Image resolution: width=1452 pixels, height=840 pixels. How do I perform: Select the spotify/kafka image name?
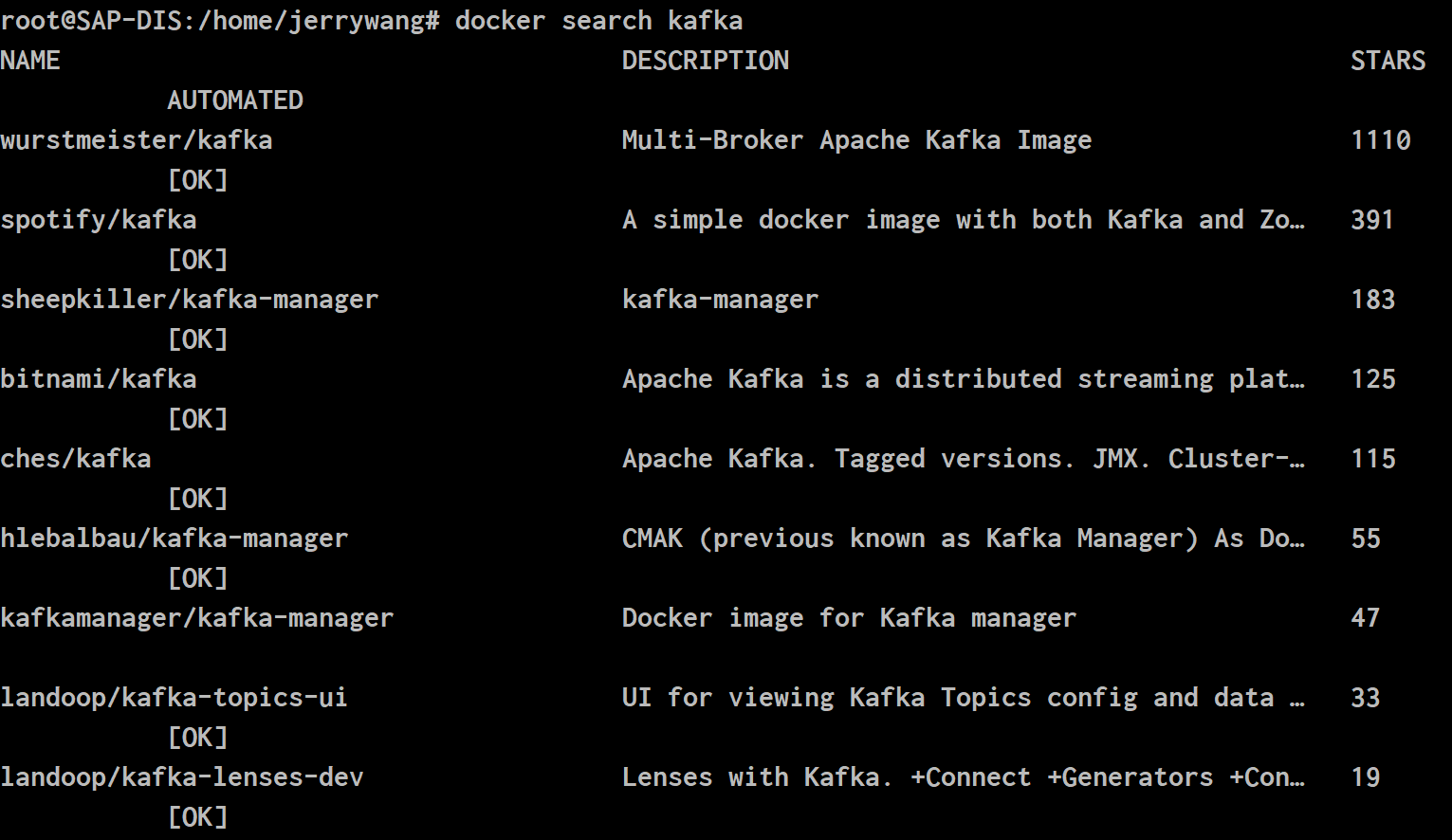(99, 220)
